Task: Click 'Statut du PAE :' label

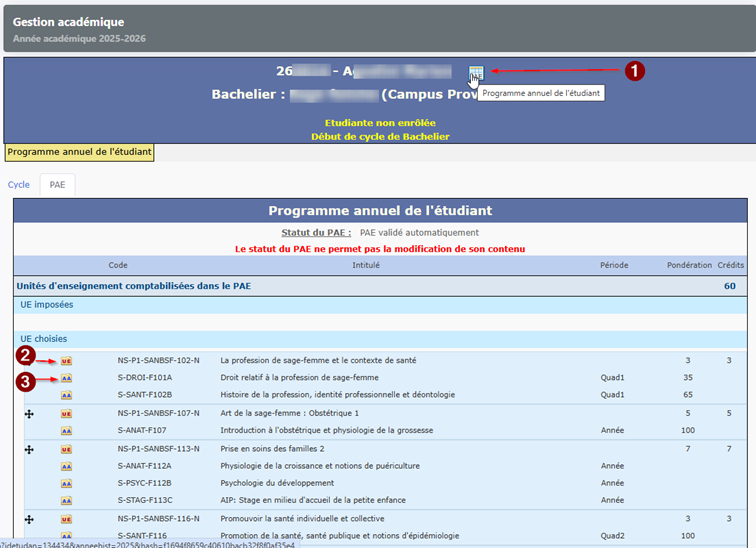Action: pos(316,232)
